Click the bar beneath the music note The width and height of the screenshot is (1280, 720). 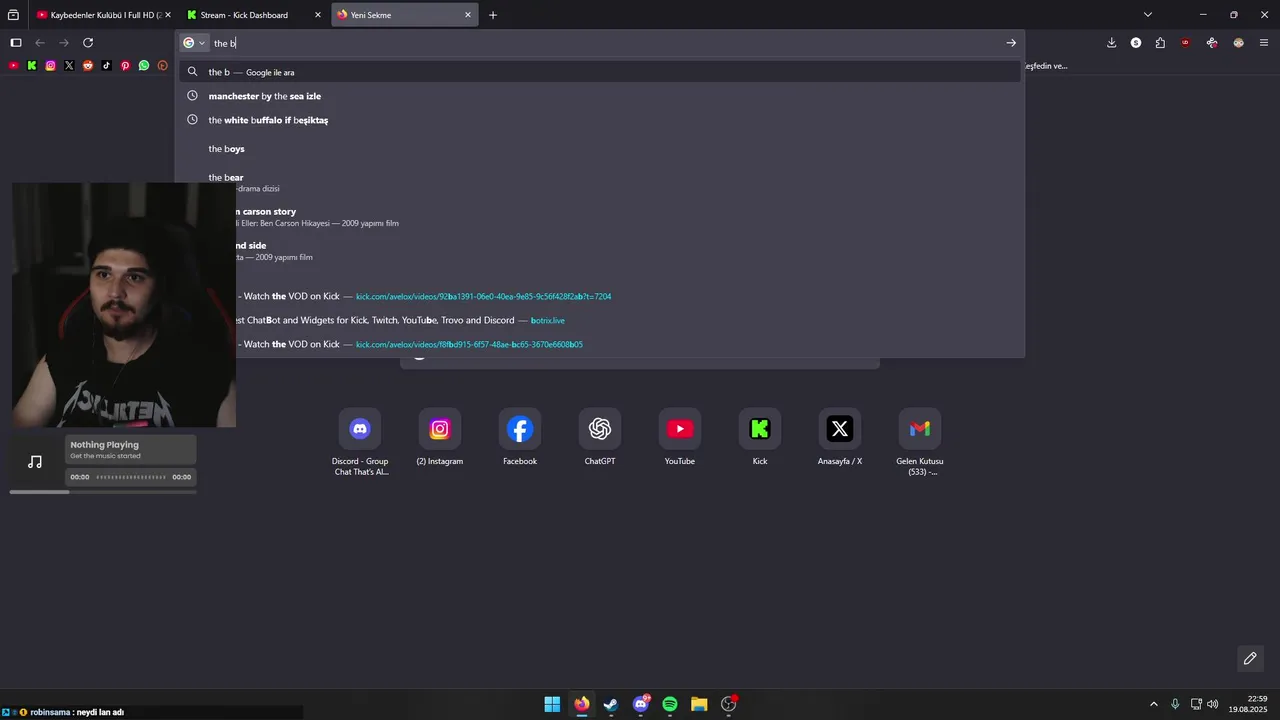(103, 491)
